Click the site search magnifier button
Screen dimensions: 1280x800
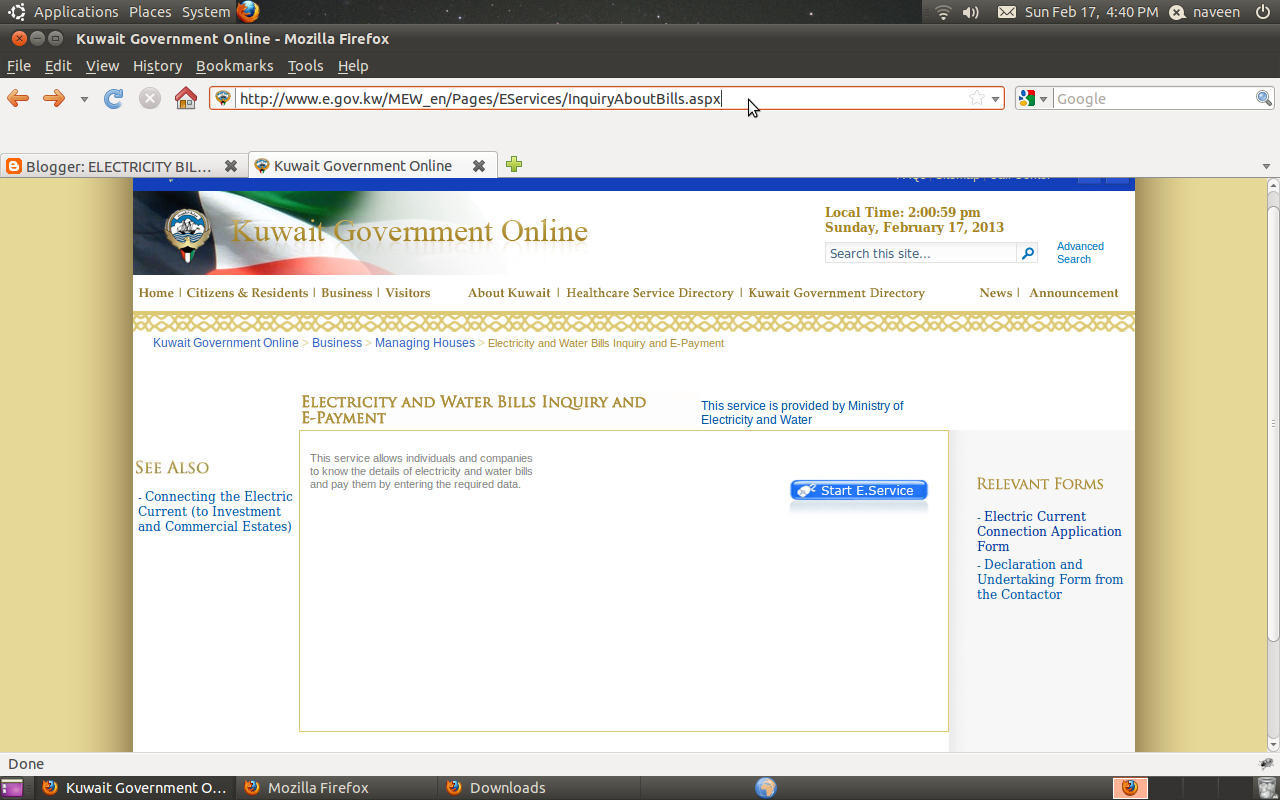point(1026,253)
